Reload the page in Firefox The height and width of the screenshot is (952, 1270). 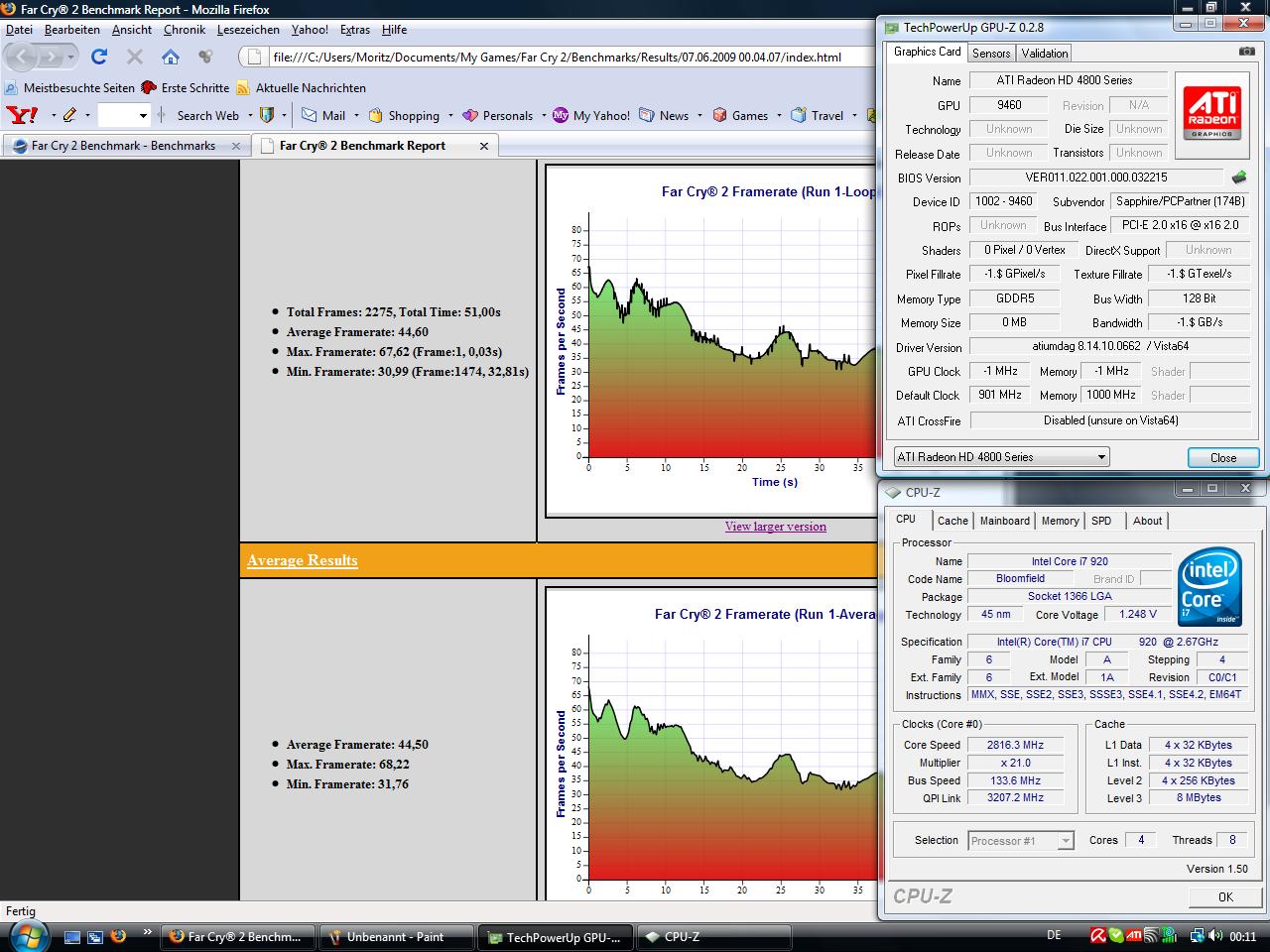click(98, 57)
